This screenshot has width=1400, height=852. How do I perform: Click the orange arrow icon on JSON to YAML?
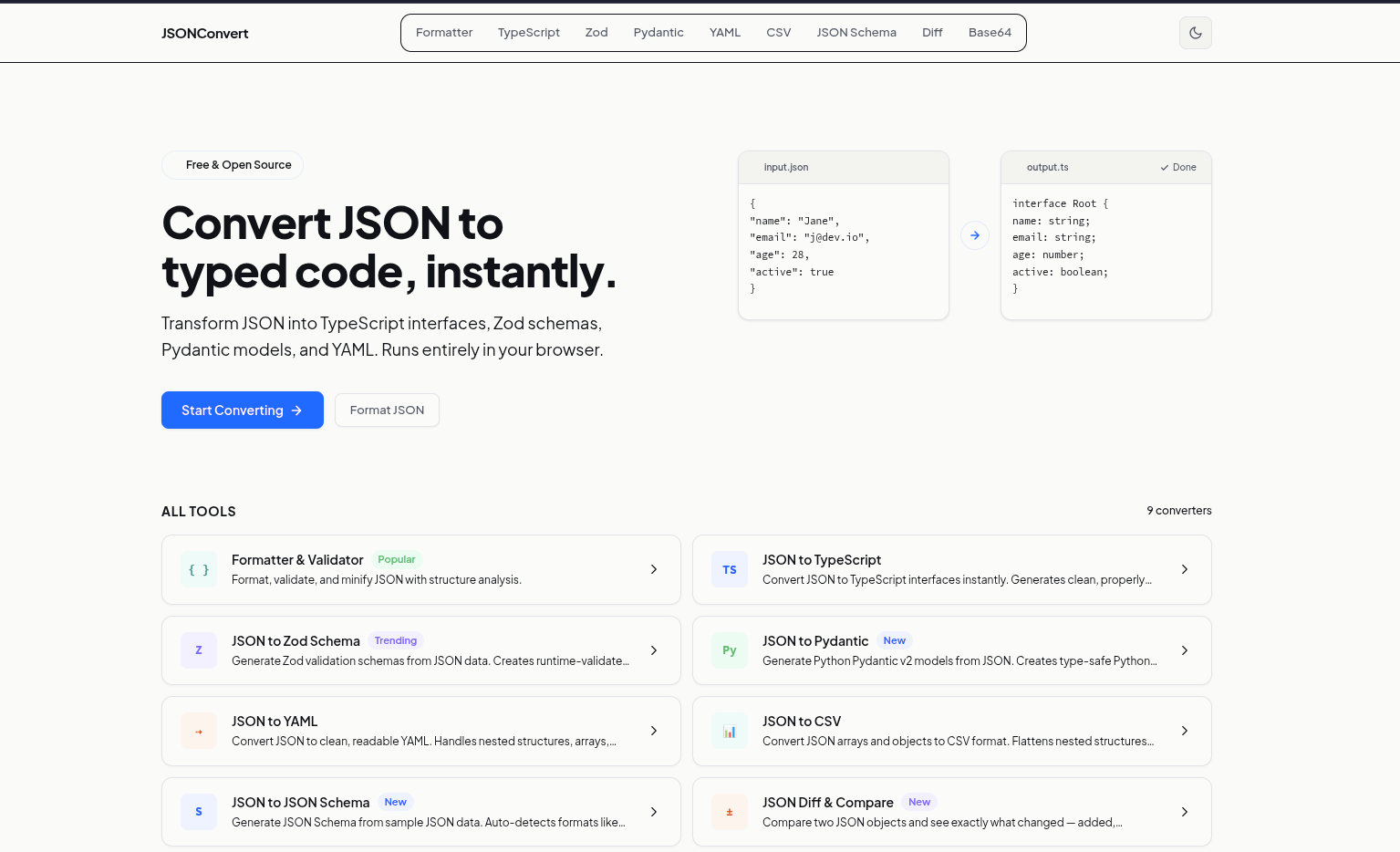click(198, 731)
